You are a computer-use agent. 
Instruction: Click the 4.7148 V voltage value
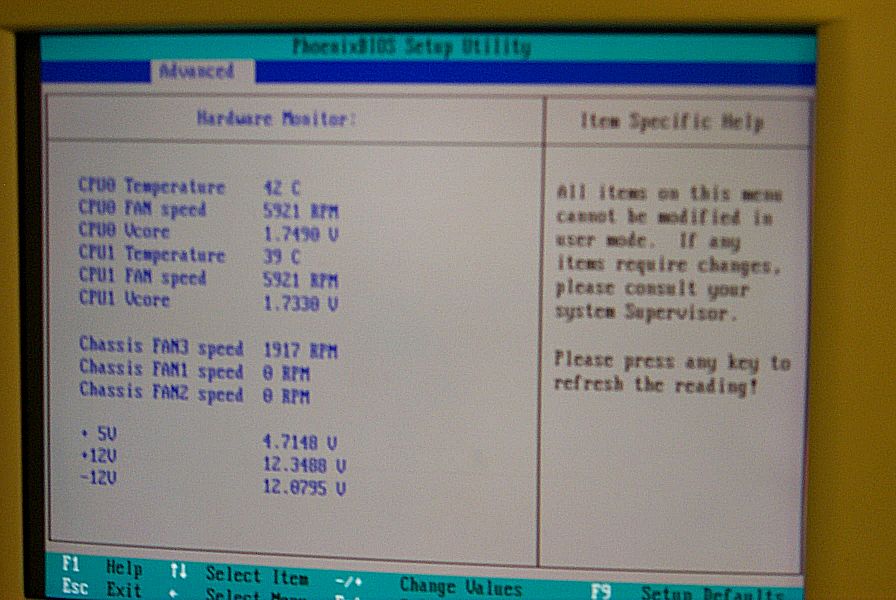point(300,442)
